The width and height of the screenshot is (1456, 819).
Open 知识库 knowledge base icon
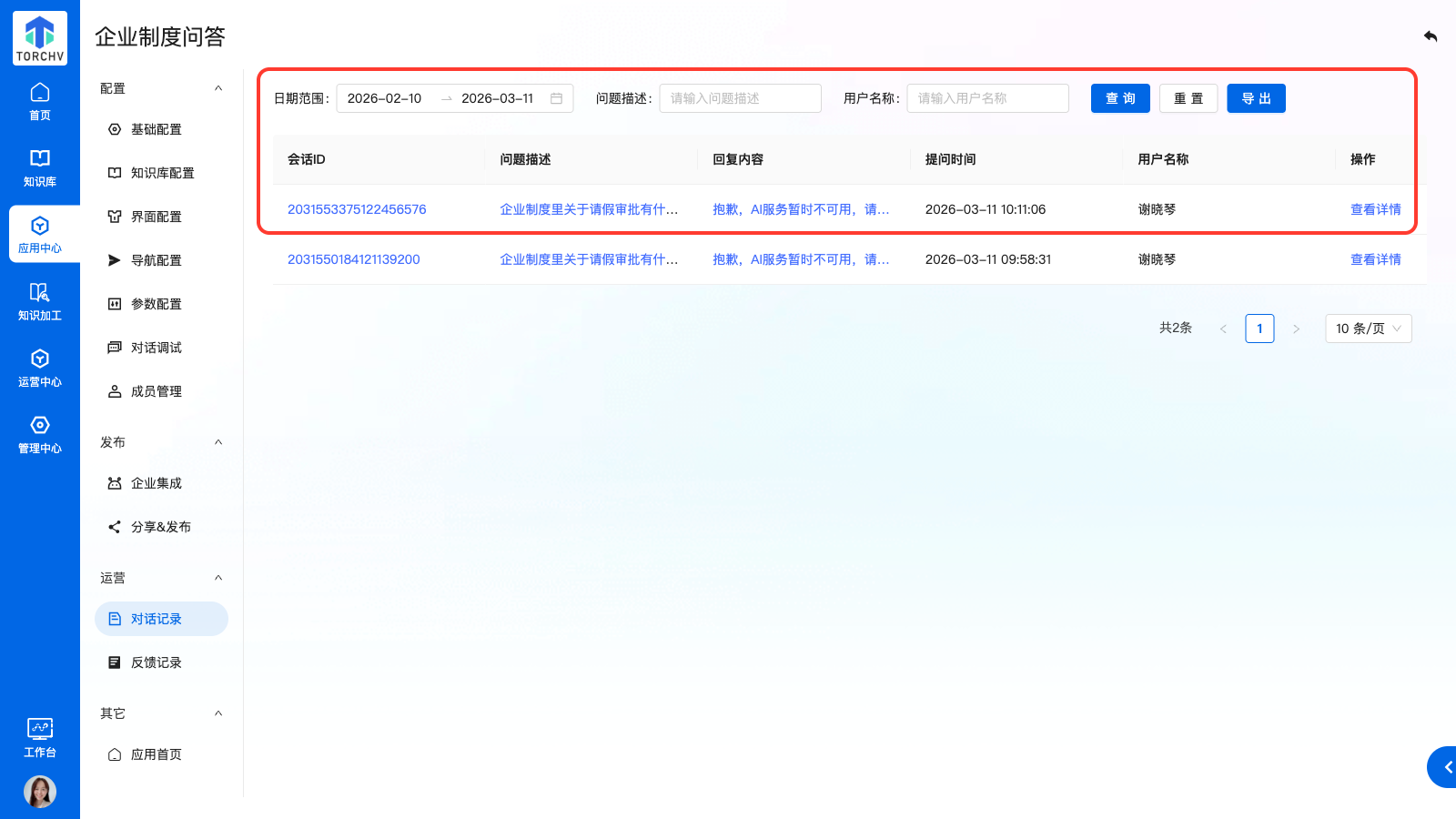point(40,167)
